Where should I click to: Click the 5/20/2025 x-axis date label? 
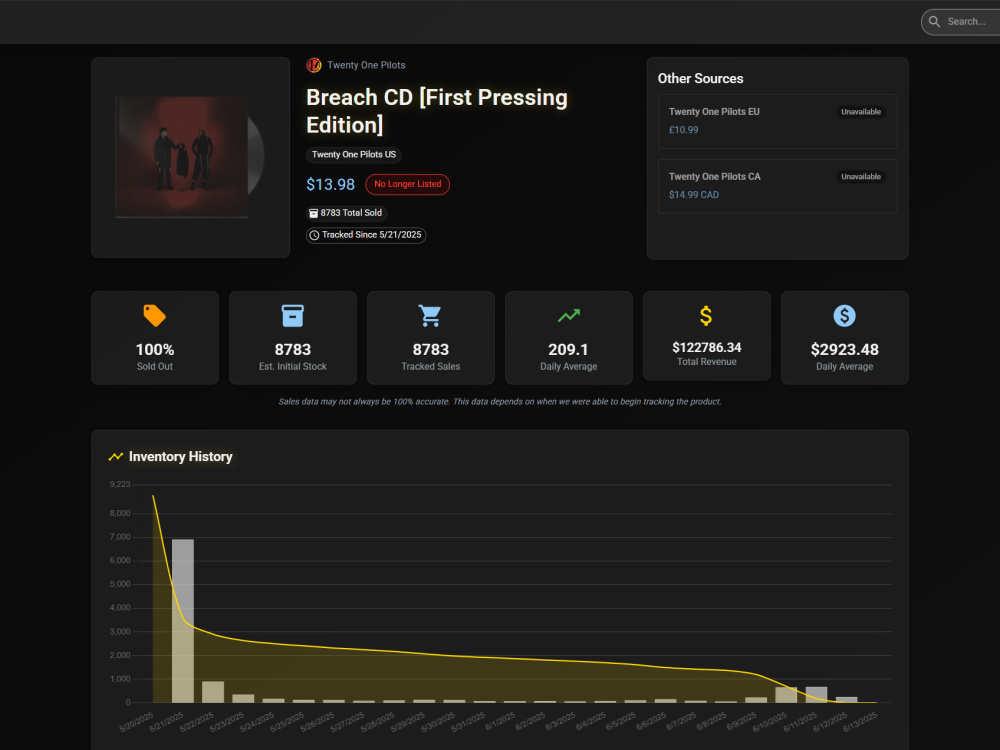[136, 722]
